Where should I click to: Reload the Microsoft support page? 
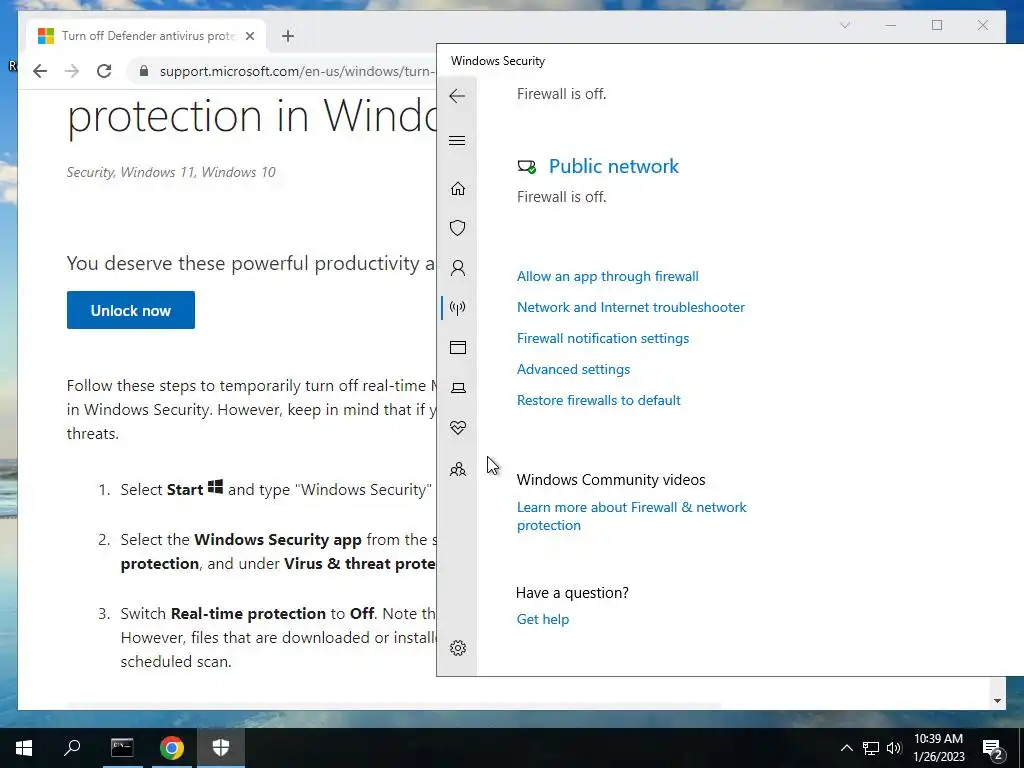[104, 71]
